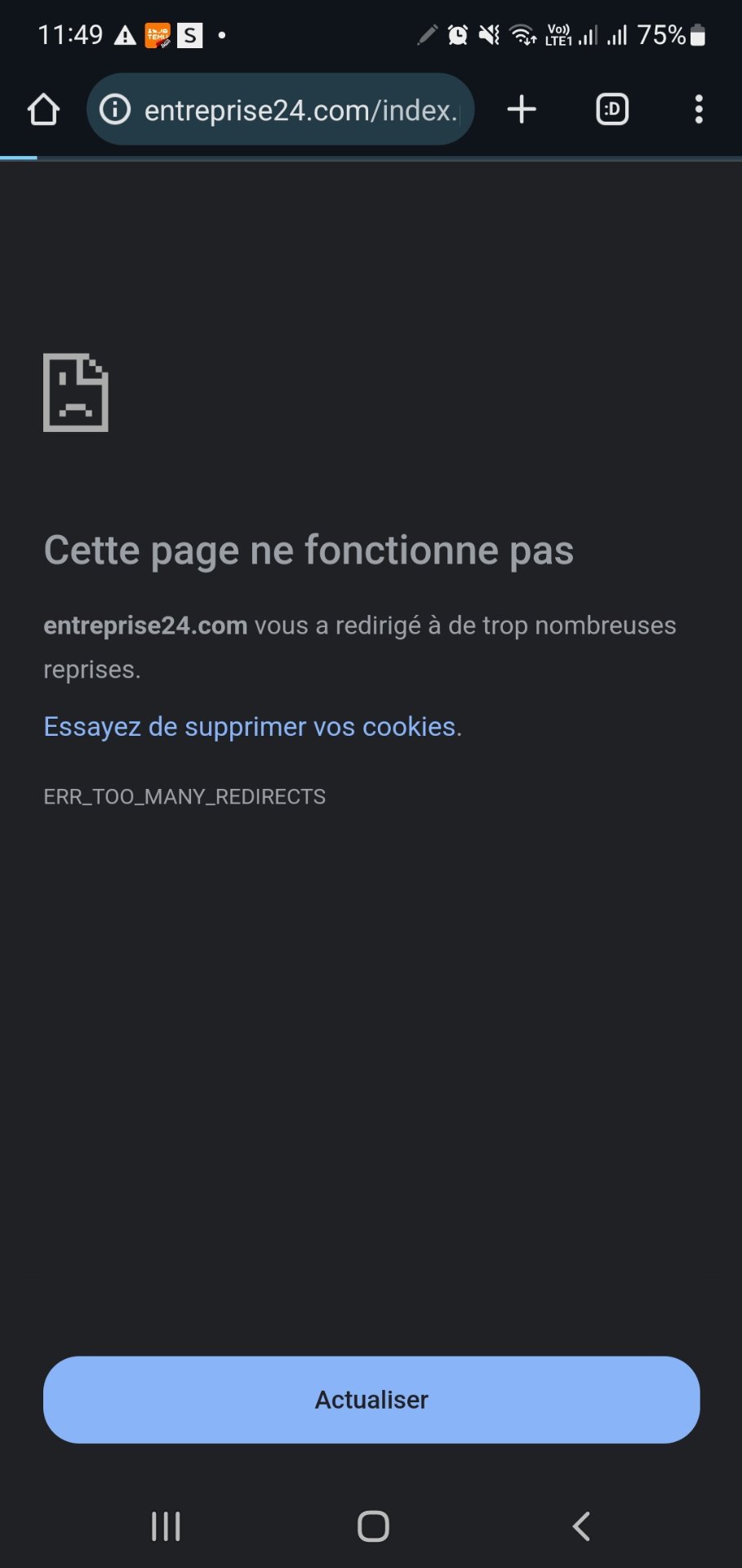Open the three-dot browser menu
Image resolution: width=742 pixels, height=1568 pixels.
pos(699,109)
